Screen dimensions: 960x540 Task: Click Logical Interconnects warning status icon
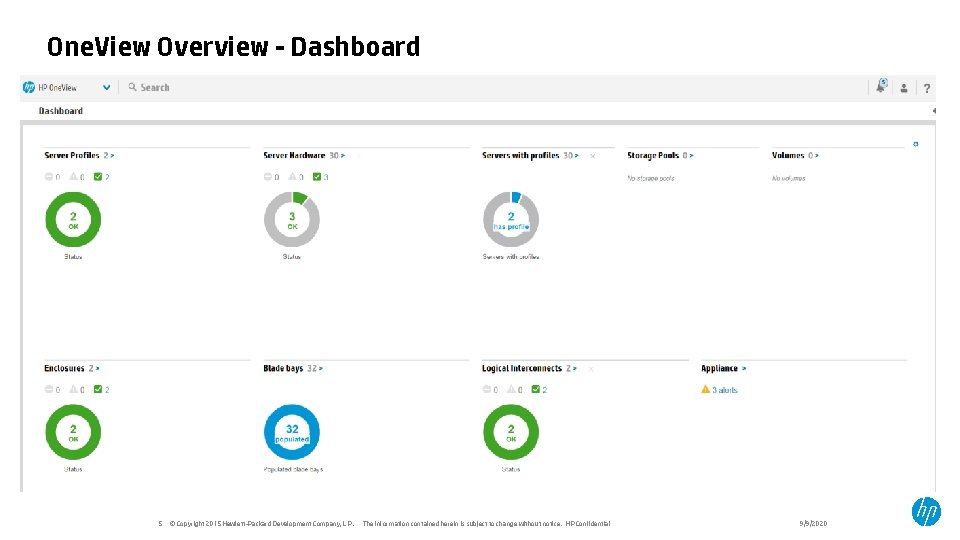(x=511, y=389)
